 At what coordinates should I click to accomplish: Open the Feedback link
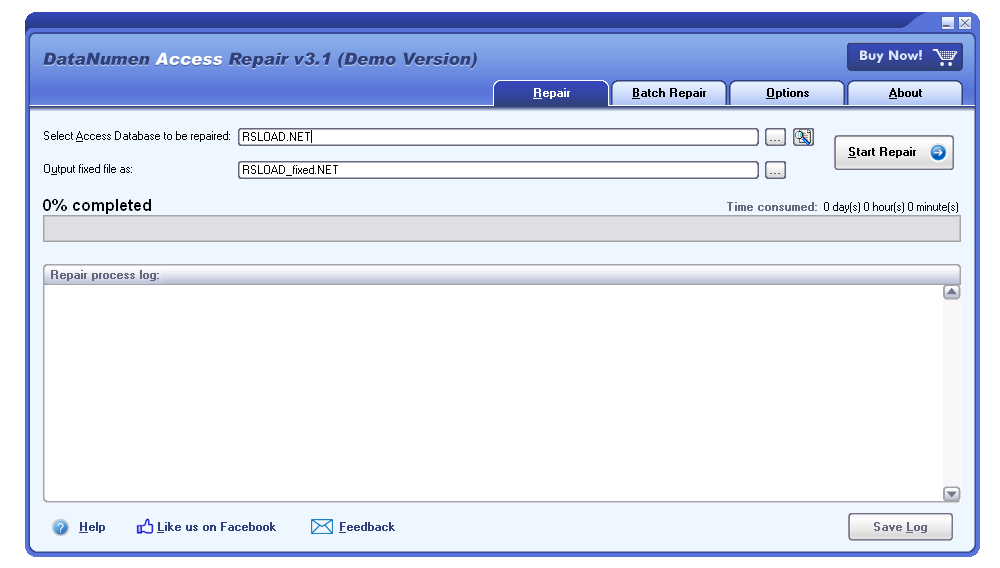pos(367,527)
